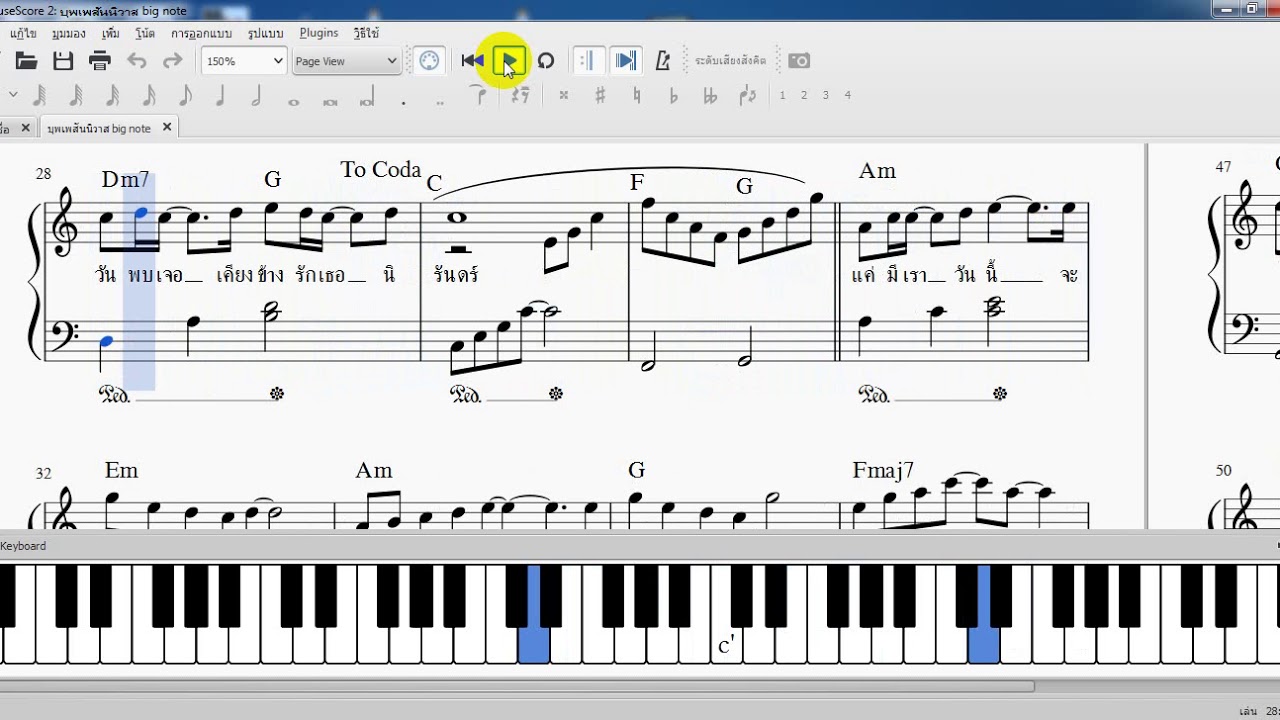Take image capture with the camera icon
Image resolution: width=1280 pixels, height=720 pixels.
point(799,61)
